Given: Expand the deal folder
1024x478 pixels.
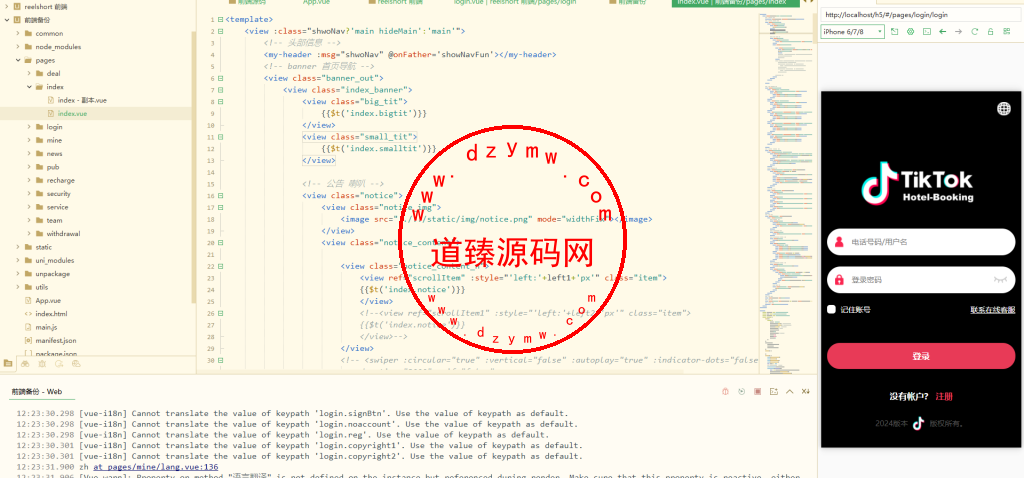Looking at the screenshot, I should click(29, 73).
